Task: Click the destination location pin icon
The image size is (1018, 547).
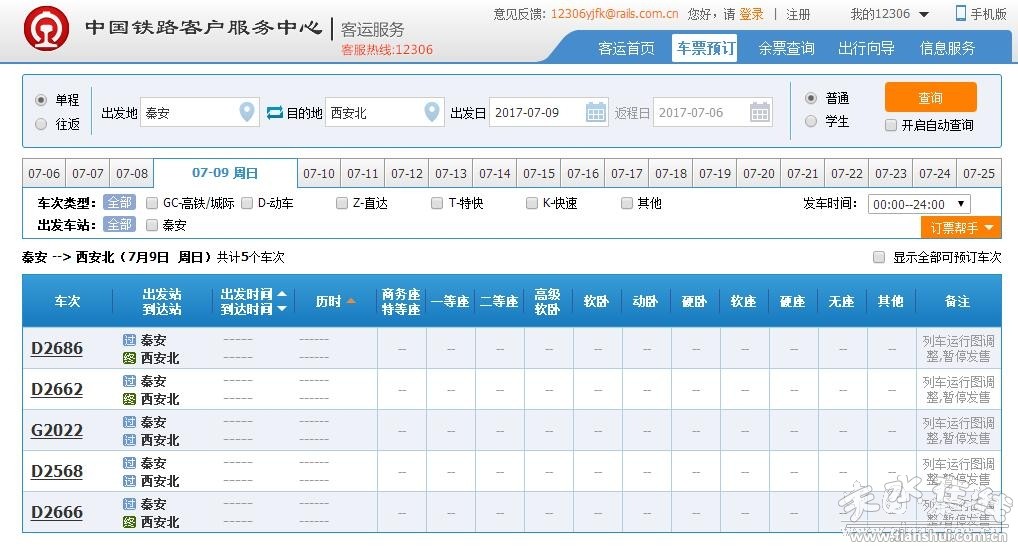Action: coord(432,112)
